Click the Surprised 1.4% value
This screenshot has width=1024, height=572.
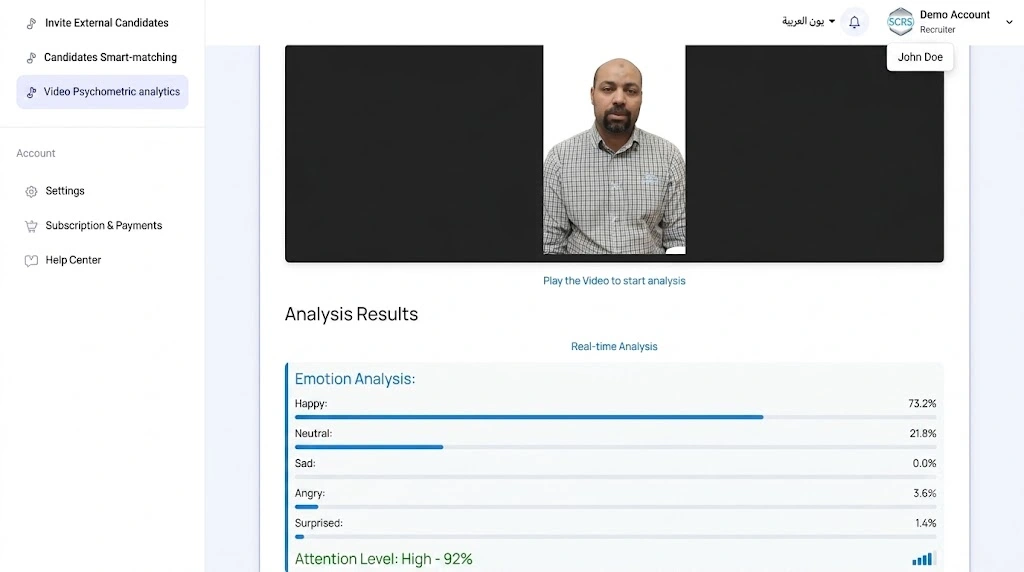(x=925, y=524)
